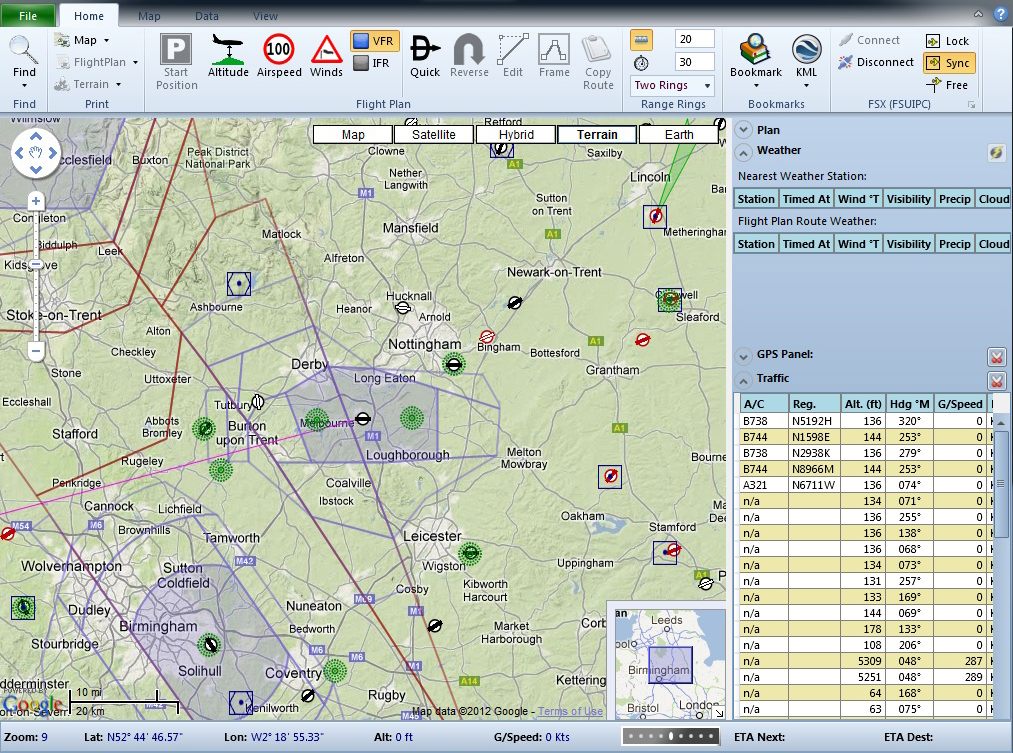Connect to FSX
The image size is (1013, 753).
[869, 40]
